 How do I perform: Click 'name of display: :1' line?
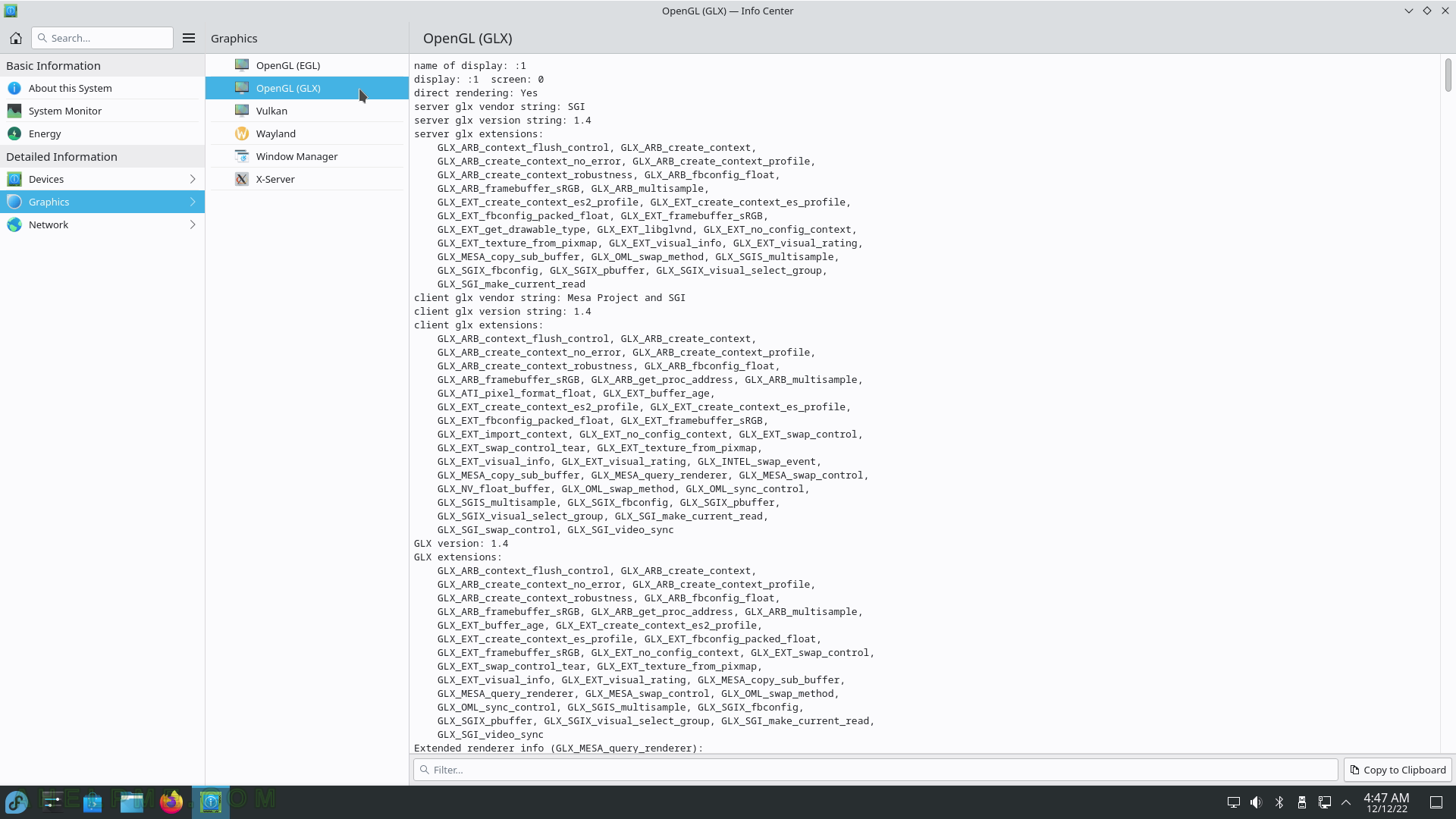(469, 65)
